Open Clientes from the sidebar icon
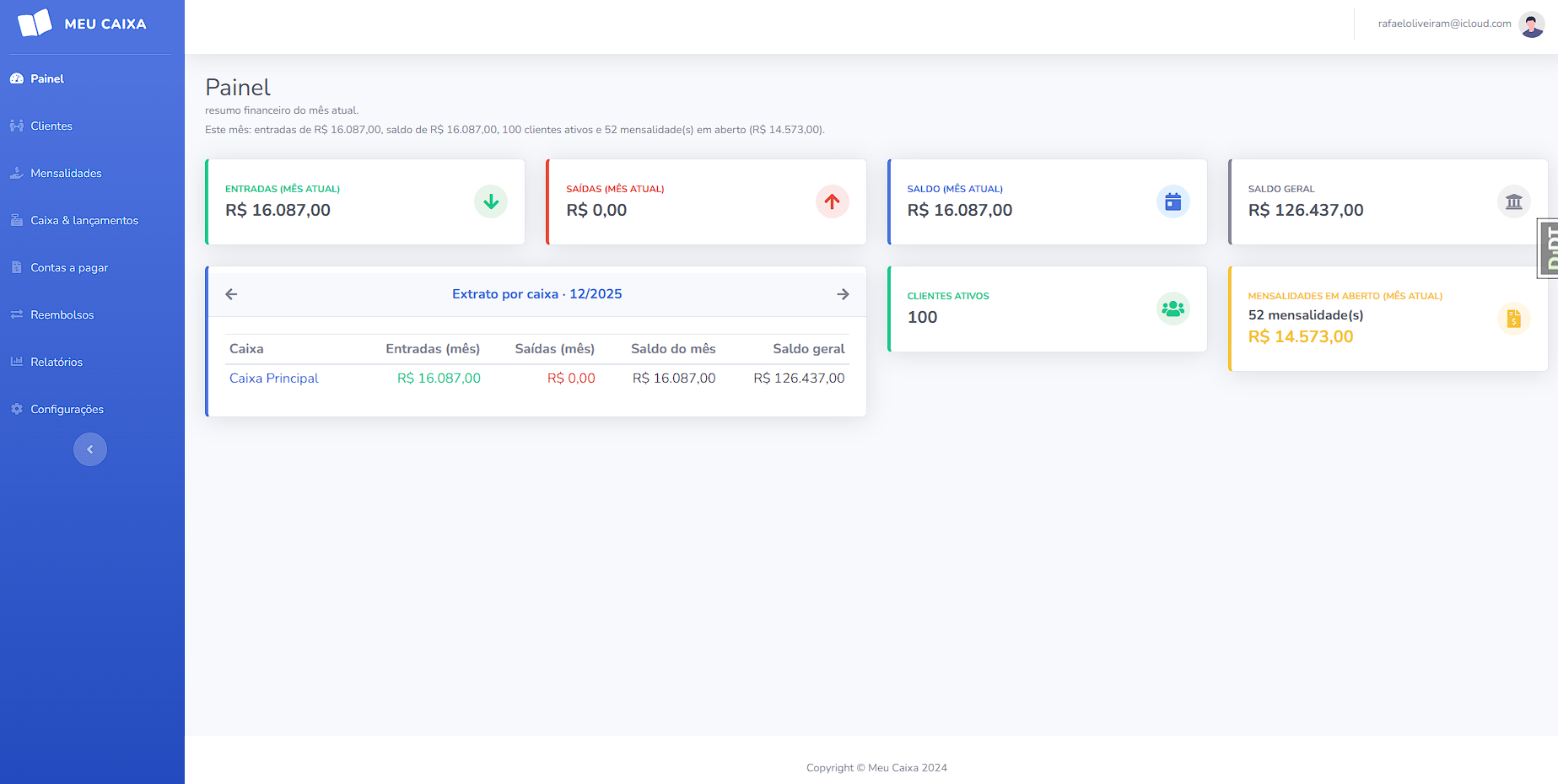 coord(17,125)
